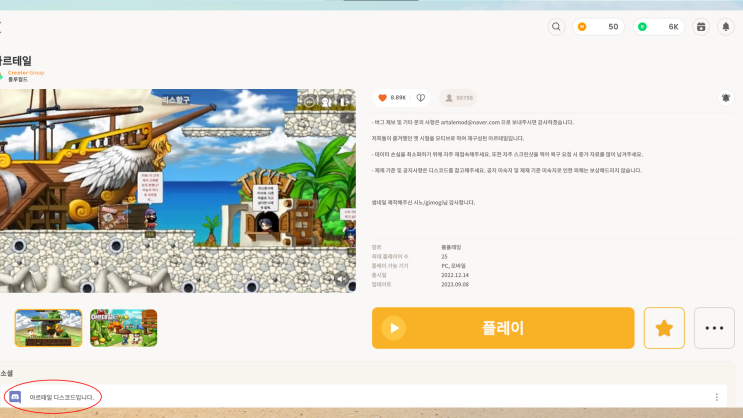
Task: Click the update date 2023.09.08
Action: click(x=455, y=284)
